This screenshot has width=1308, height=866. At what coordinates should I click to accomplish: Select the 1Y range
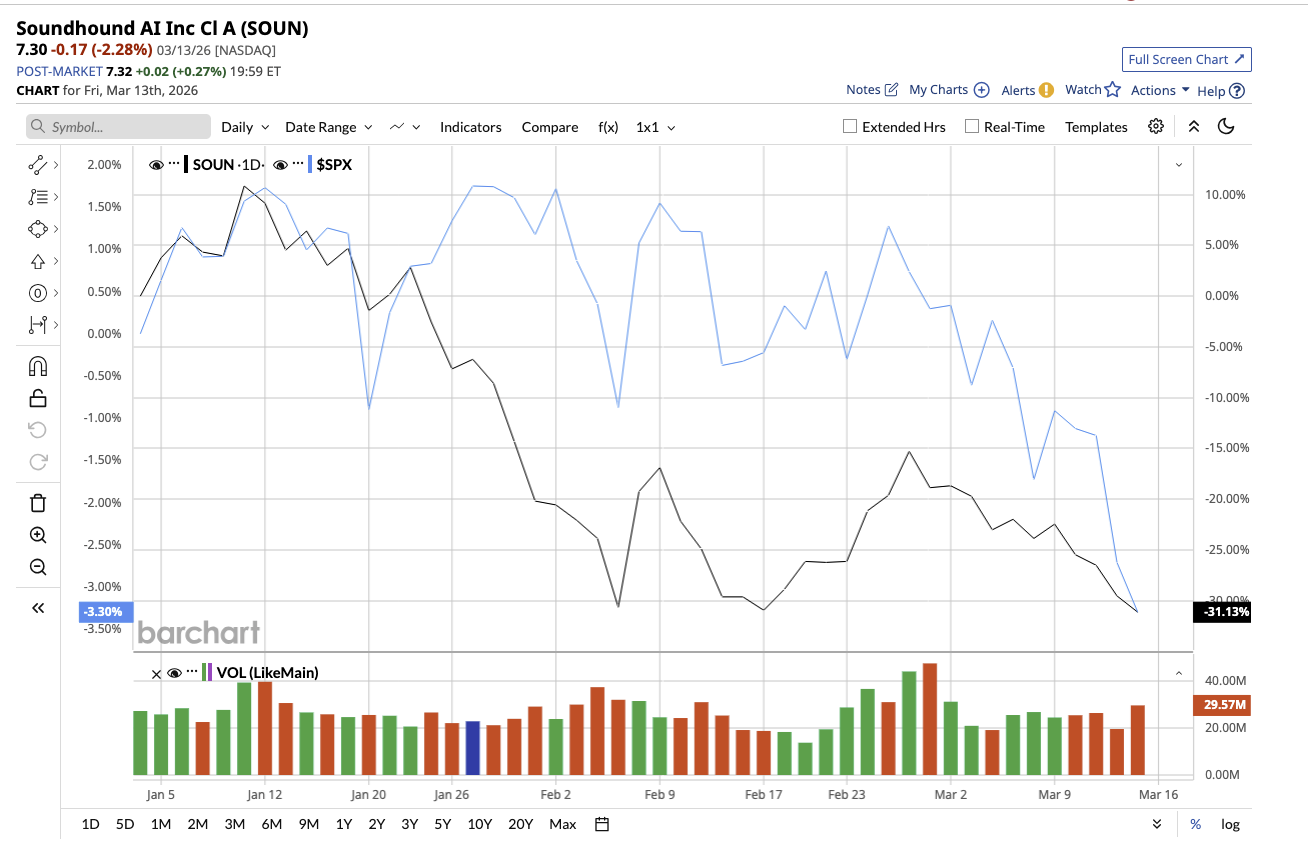pos(344,824)
